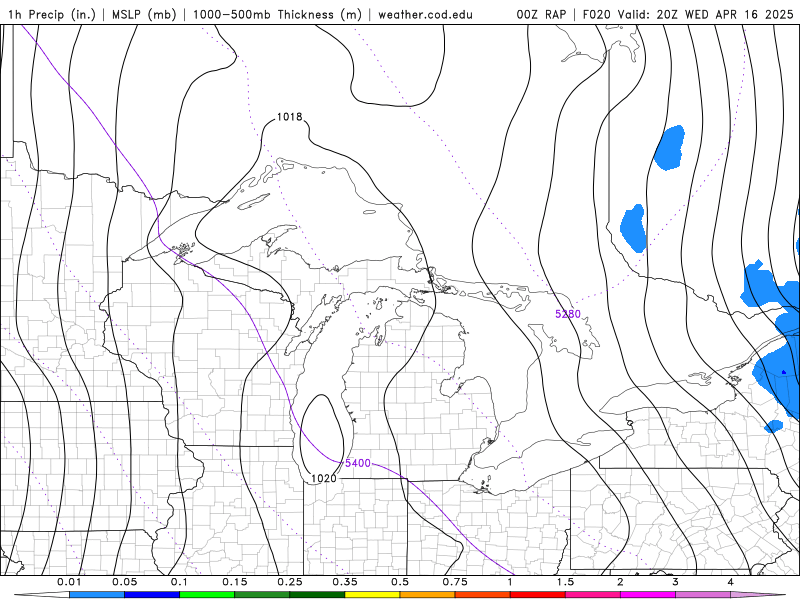Screen dimensions: 800x600
Task: Click the topmost blue precipitation patch
Action: 669,147
